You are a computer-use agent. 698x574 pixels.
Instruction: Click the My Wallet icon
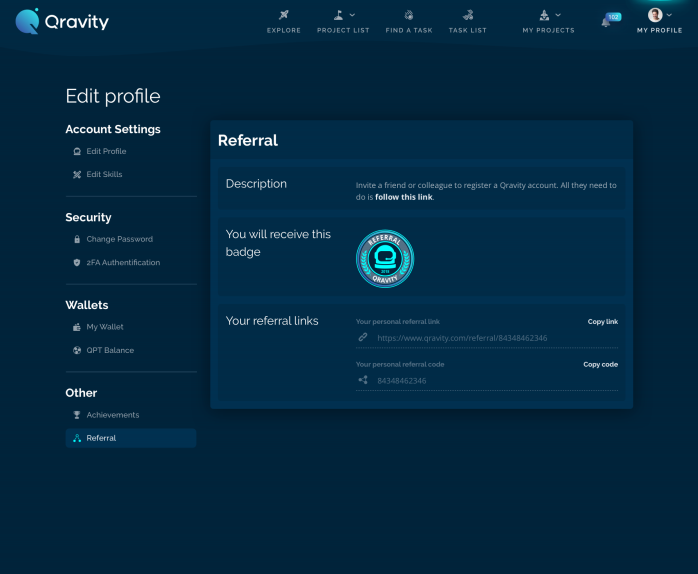pos(77,327)
